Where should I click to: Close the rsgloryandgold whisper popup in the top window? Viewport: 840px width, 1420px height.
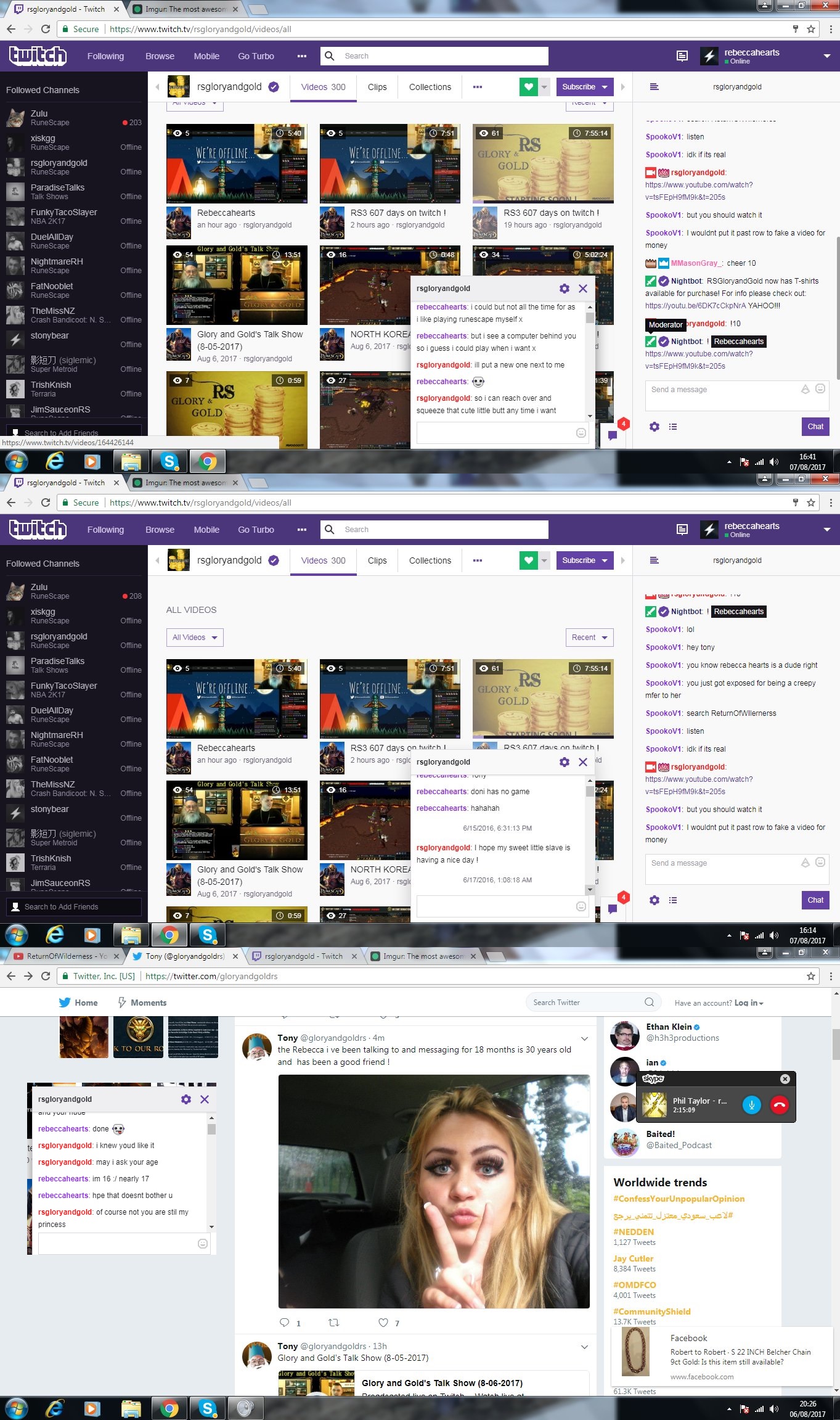pos(583,289)
